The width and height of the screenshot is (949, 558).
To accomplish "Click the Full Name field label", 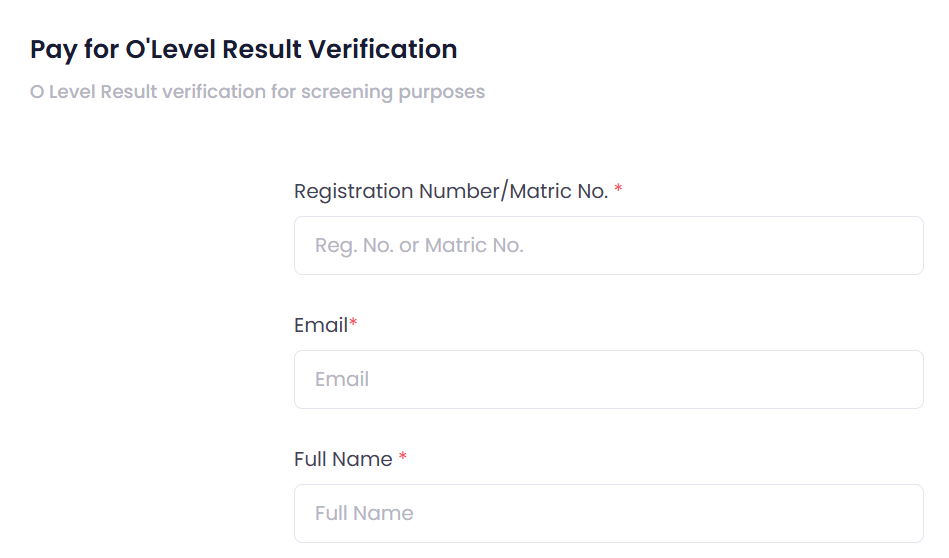I will click(x=343, y=459).
